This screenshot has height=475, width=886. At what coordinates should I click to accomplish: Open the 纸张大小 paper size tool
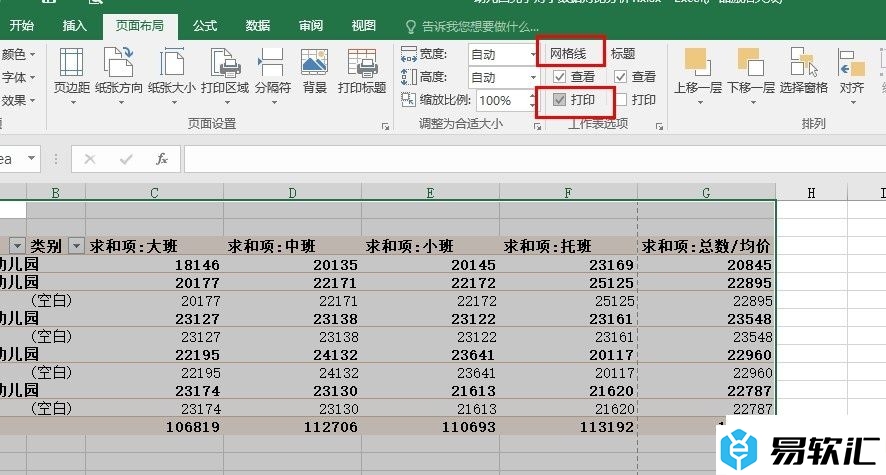point(171,65)
